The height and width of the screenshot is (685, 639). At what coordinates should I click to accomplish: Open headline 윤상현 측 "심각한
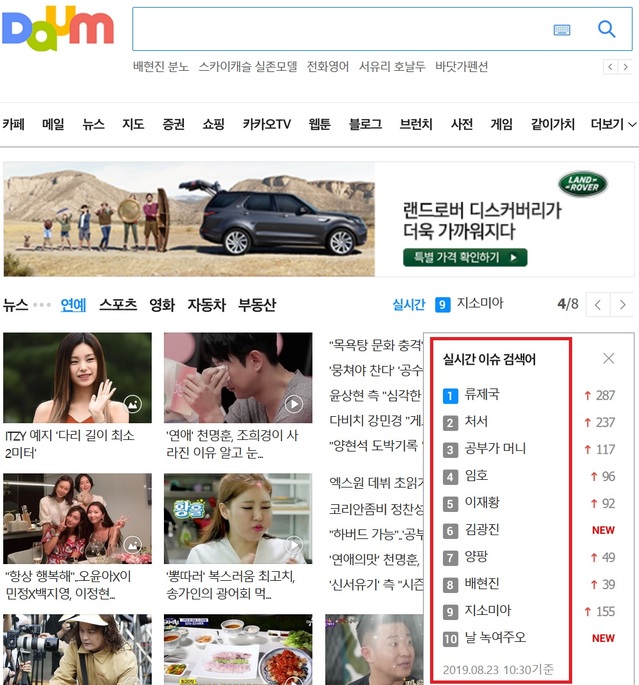pos(376,395)
